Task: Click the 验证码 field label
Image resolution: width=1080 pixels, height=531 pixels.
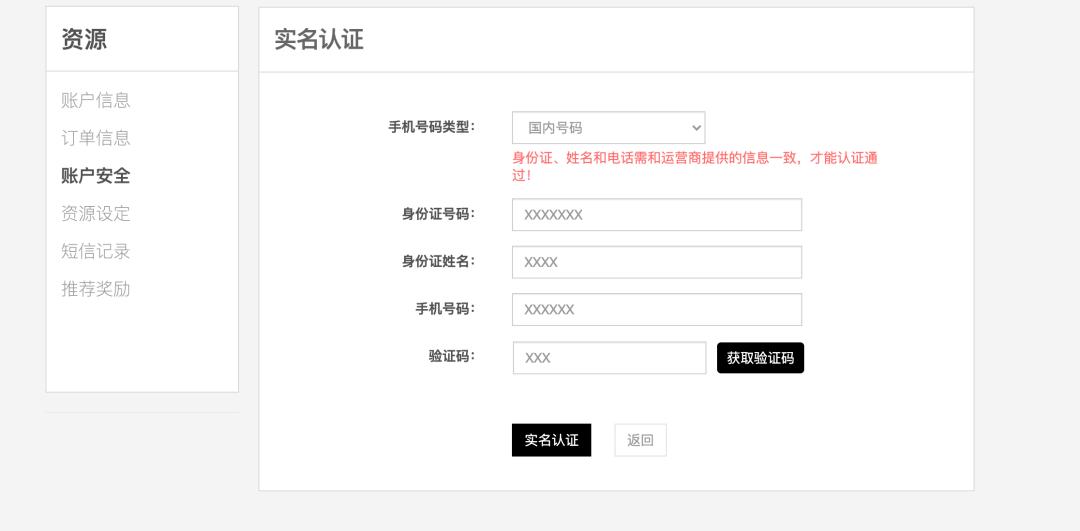Action: pyautogui.click(x=452, y=357)
